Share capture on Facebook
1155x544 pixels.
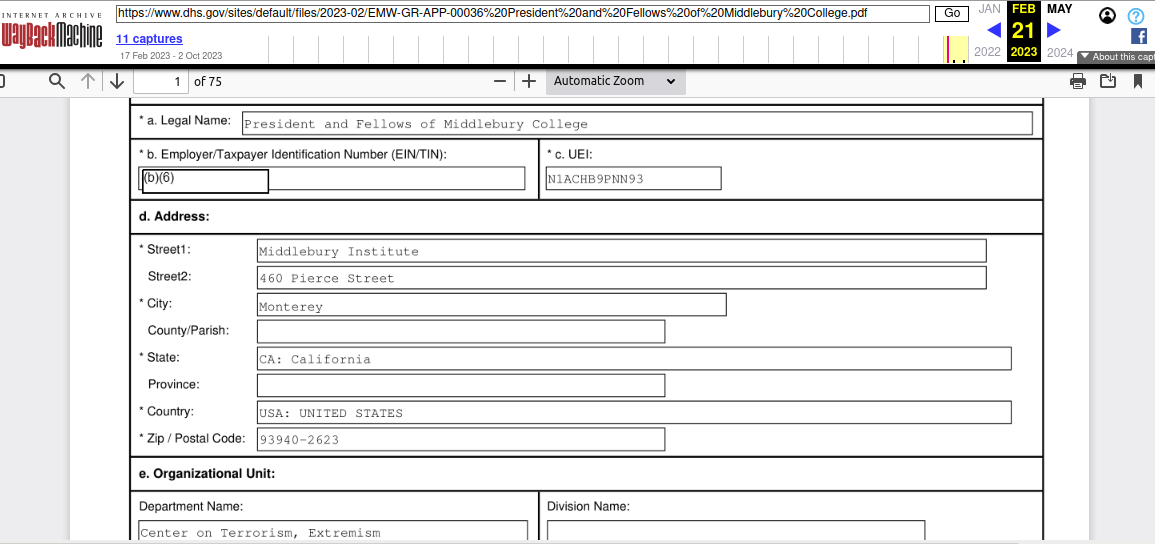[x=1138, y=36]
